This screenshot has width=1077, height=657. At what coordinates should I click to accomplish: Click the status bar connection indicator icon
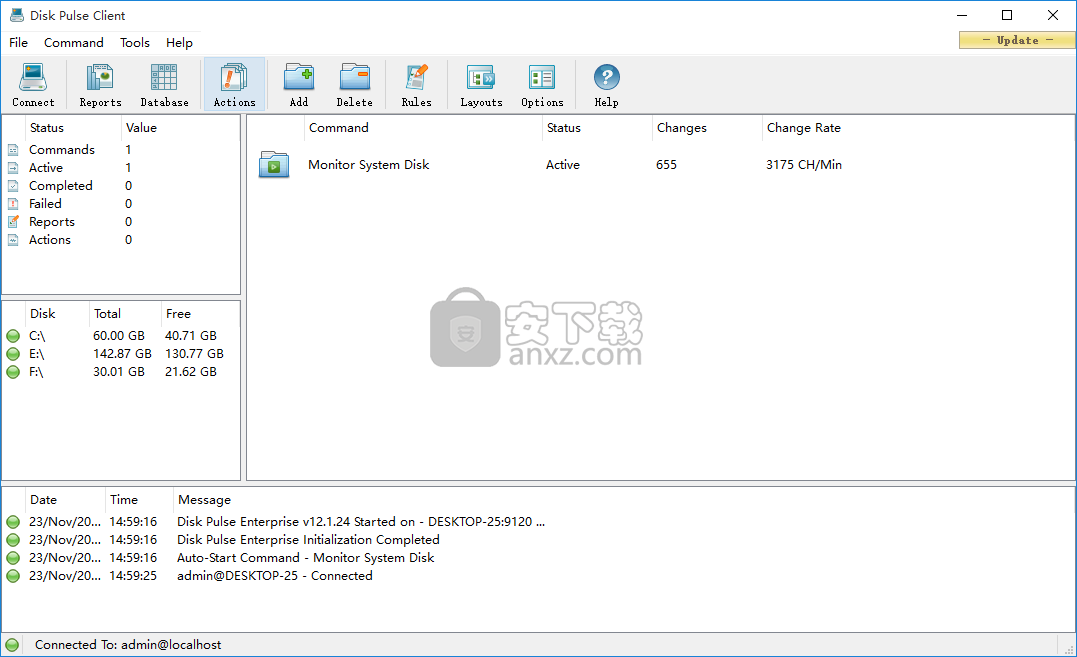tap(12, 645)
